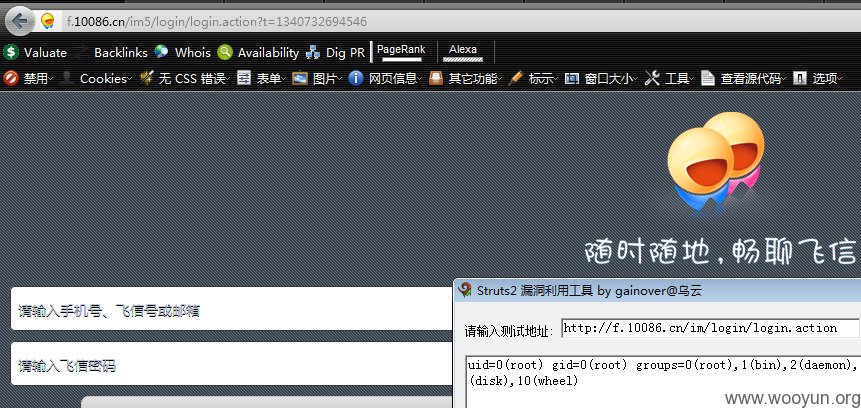This screenshot has width=861, height=408.
Task: Click the Whois globe icon
Action: tap(161, 52)
